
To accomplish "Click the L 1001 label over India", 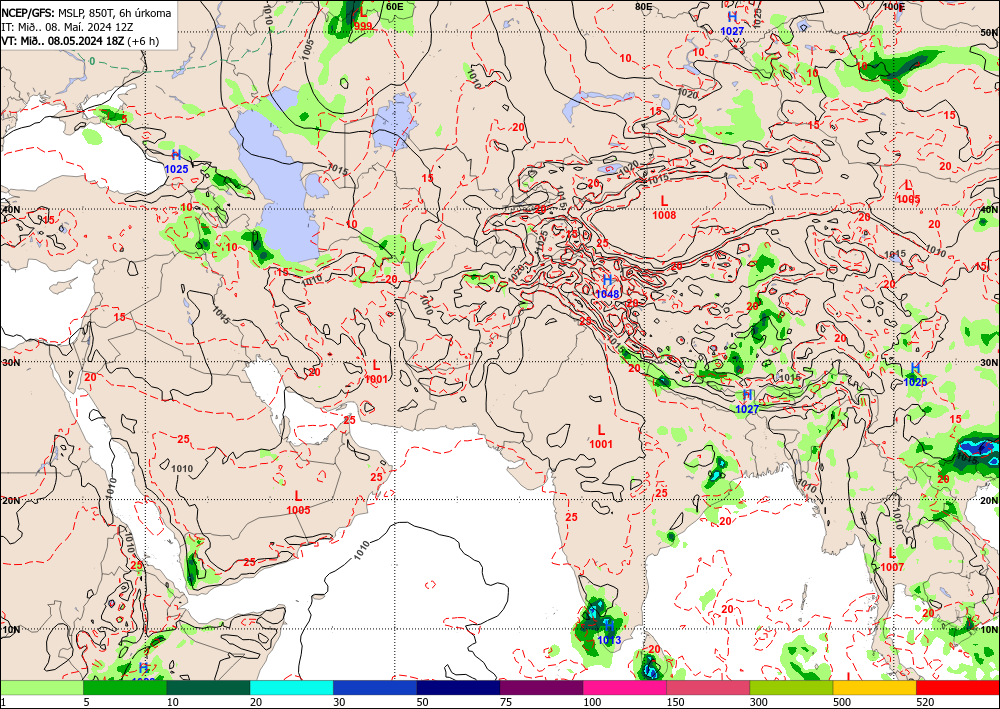I will tap(601, 437).
